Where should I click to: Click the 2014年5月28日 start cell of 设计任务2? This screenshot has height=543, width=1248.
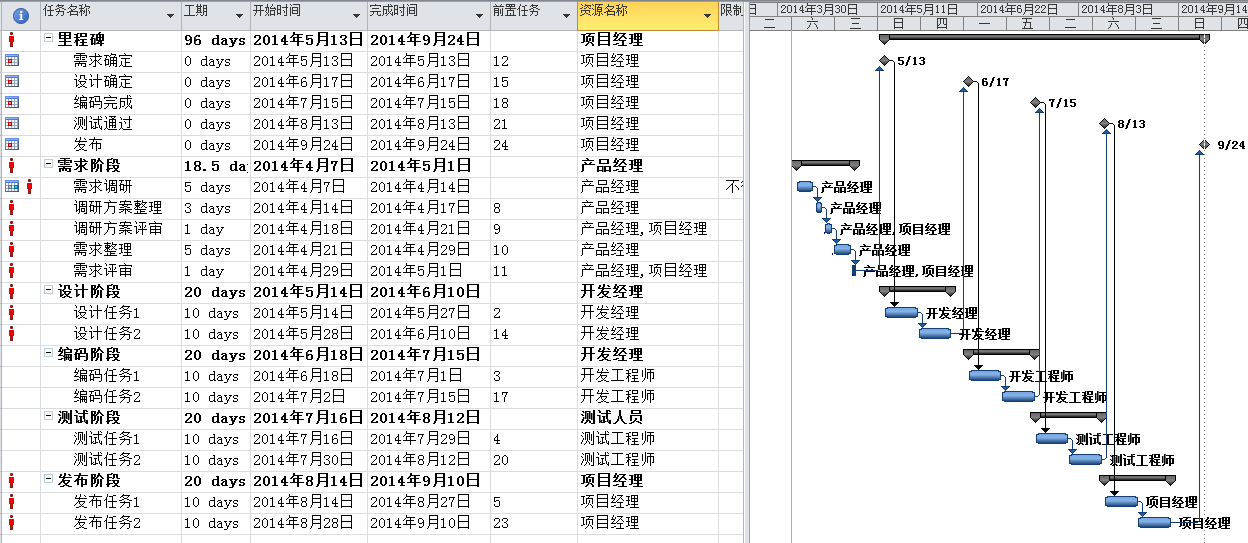[x=307, y=334]
